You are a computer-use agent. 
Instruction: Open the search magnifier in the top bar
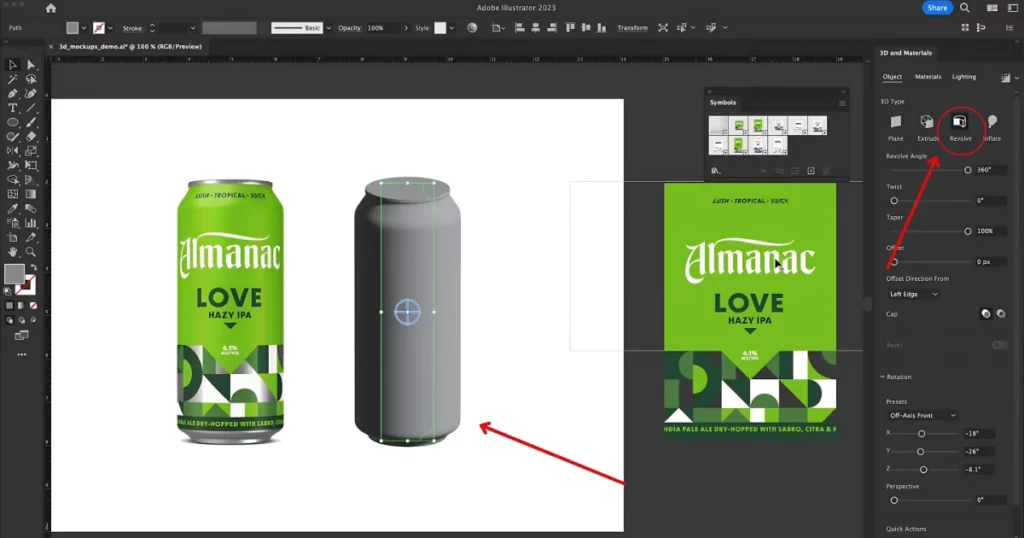[x=965, y=8]
